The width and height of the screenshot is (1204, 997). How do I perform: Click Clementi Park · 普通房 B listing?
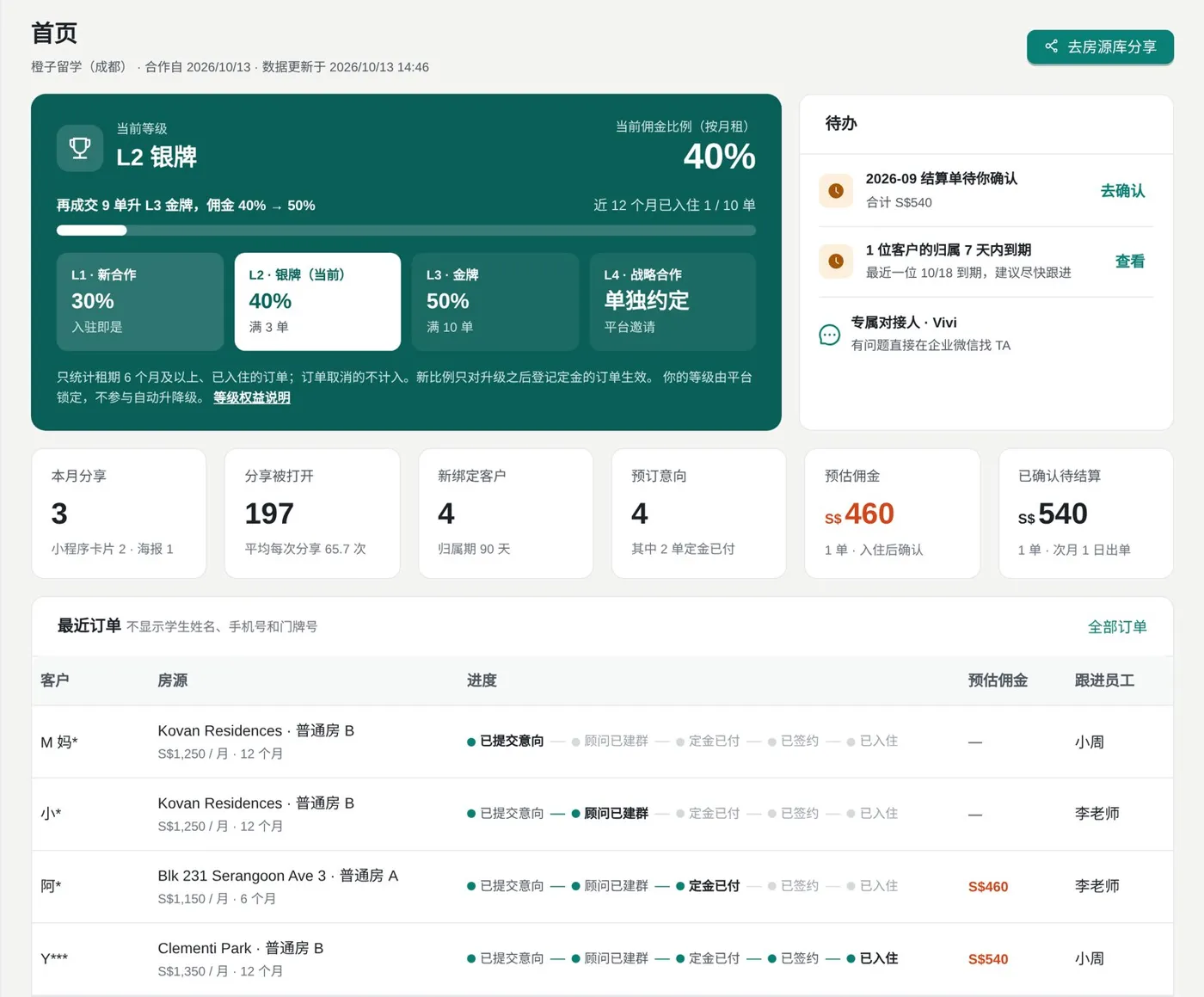click(x=241, y=948)
